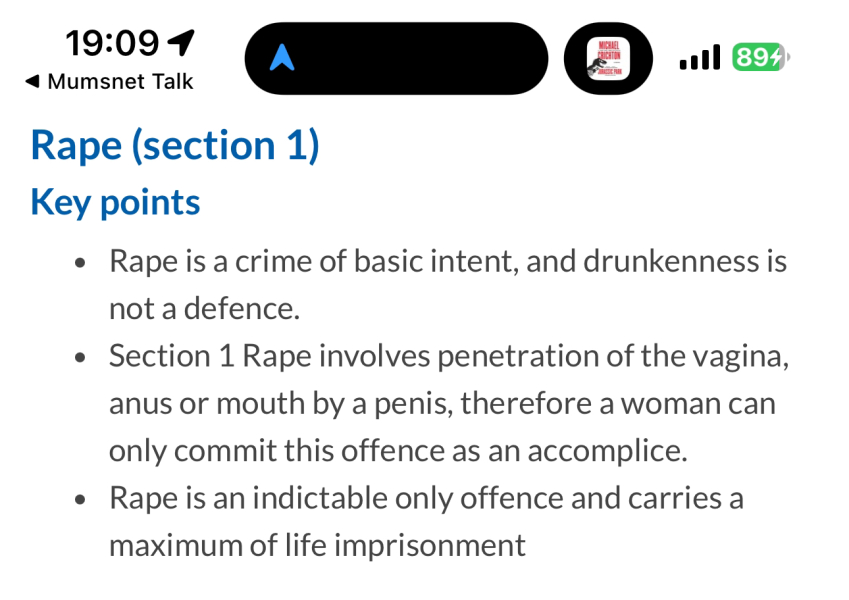Tap the 19:09 clock in status bar
Viewport: 849px width, 600px height.
112,42
